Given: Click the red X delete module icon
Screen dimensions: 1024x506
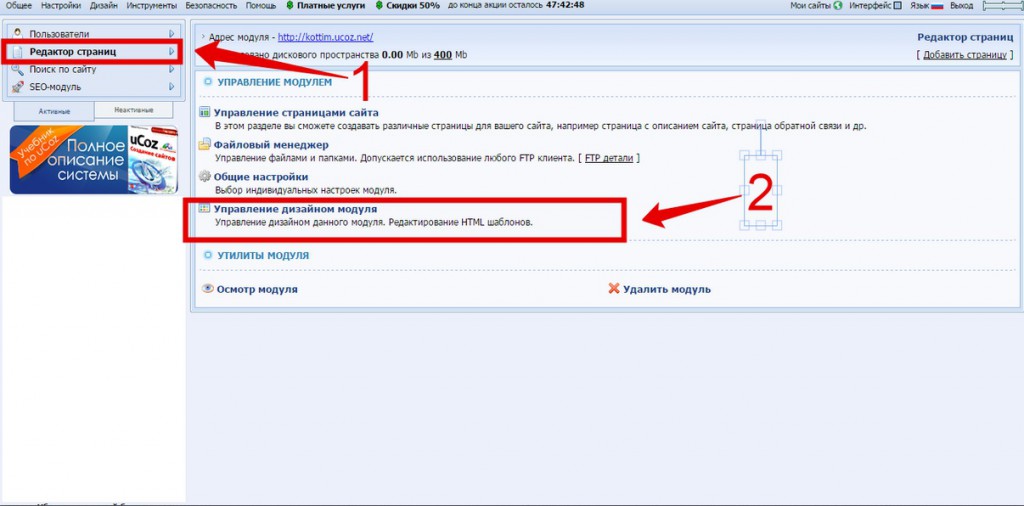Looking at the screenshot, I should pos(613,289).
